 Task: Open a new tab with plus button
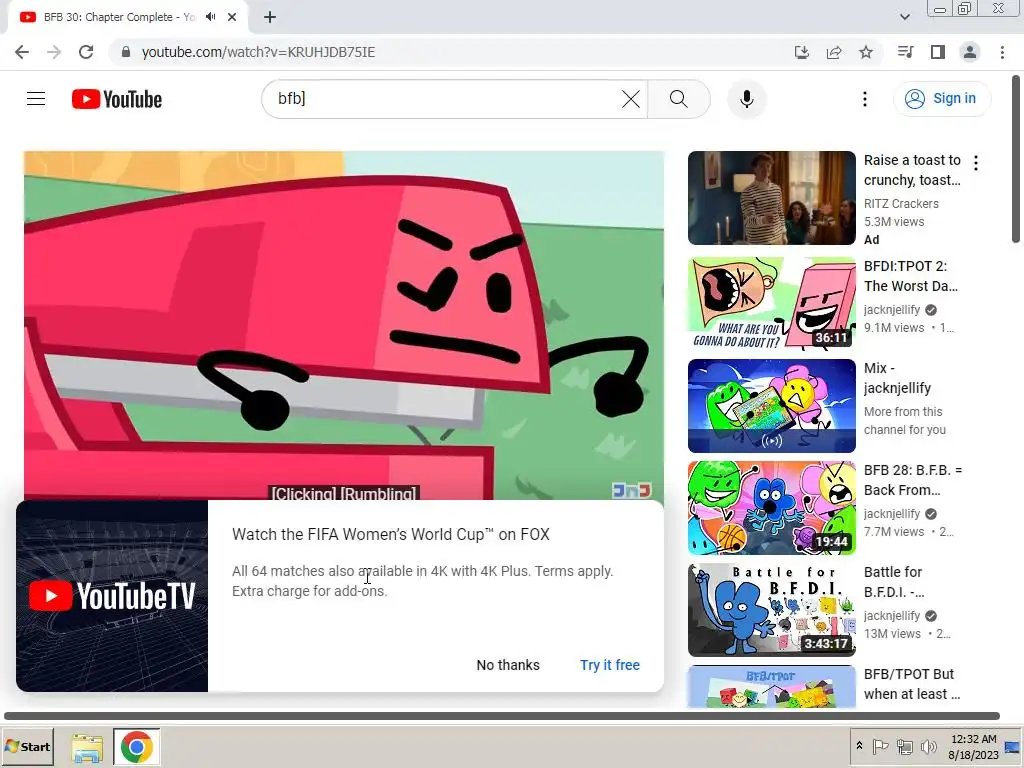270,17
